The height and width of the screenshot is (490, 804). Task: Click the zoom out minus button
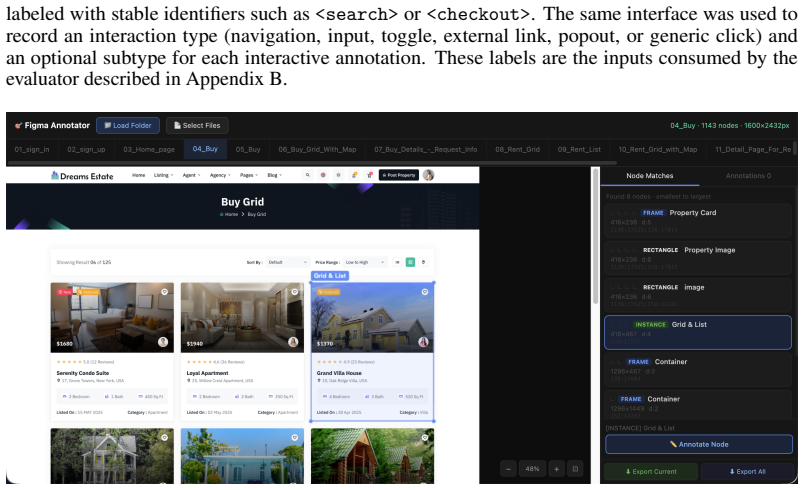508,469
